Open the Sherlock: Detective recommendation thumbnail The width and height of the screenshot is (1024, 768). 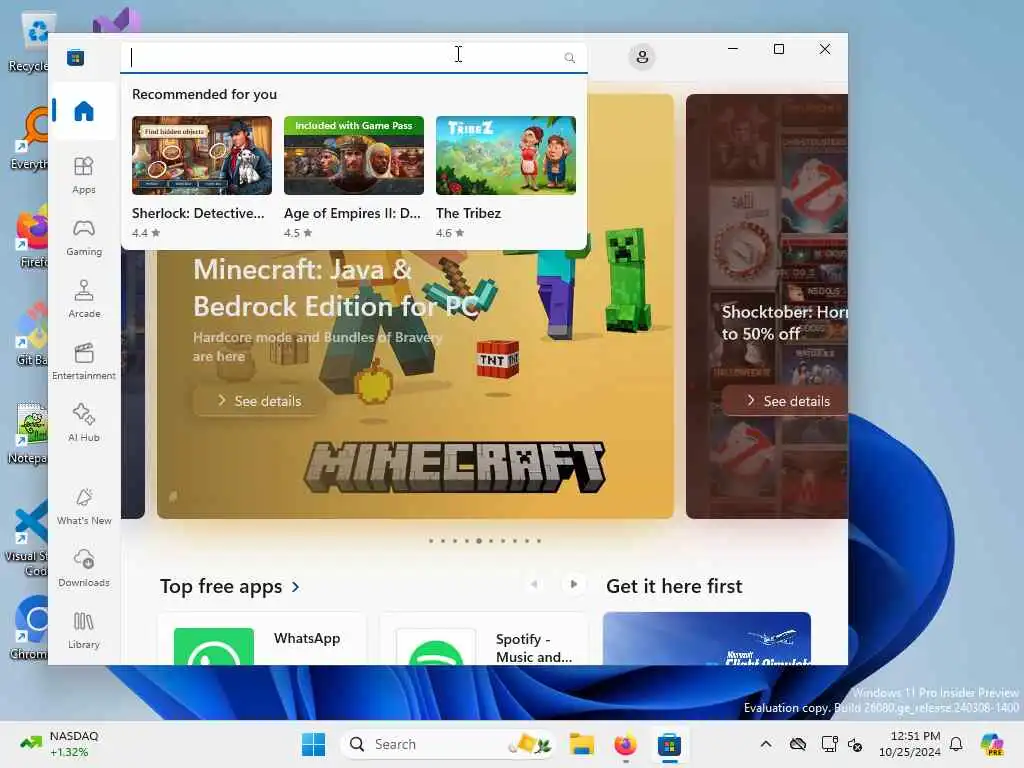(x=202, y=155)
